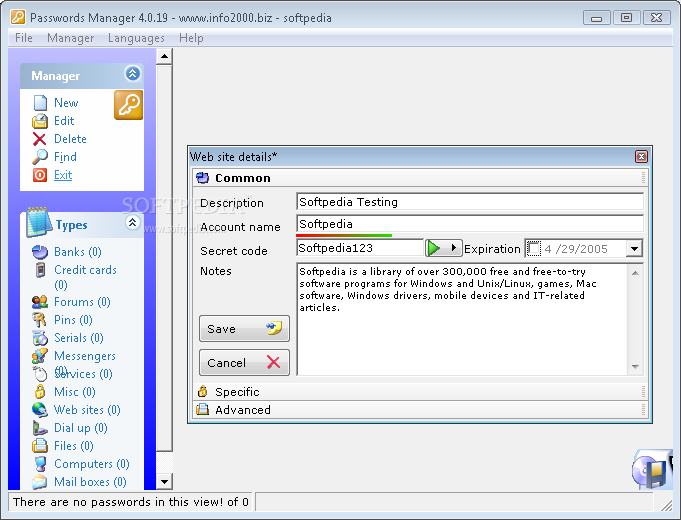
Task: Click the Types notepad icon
Action: tap(39, 222)
